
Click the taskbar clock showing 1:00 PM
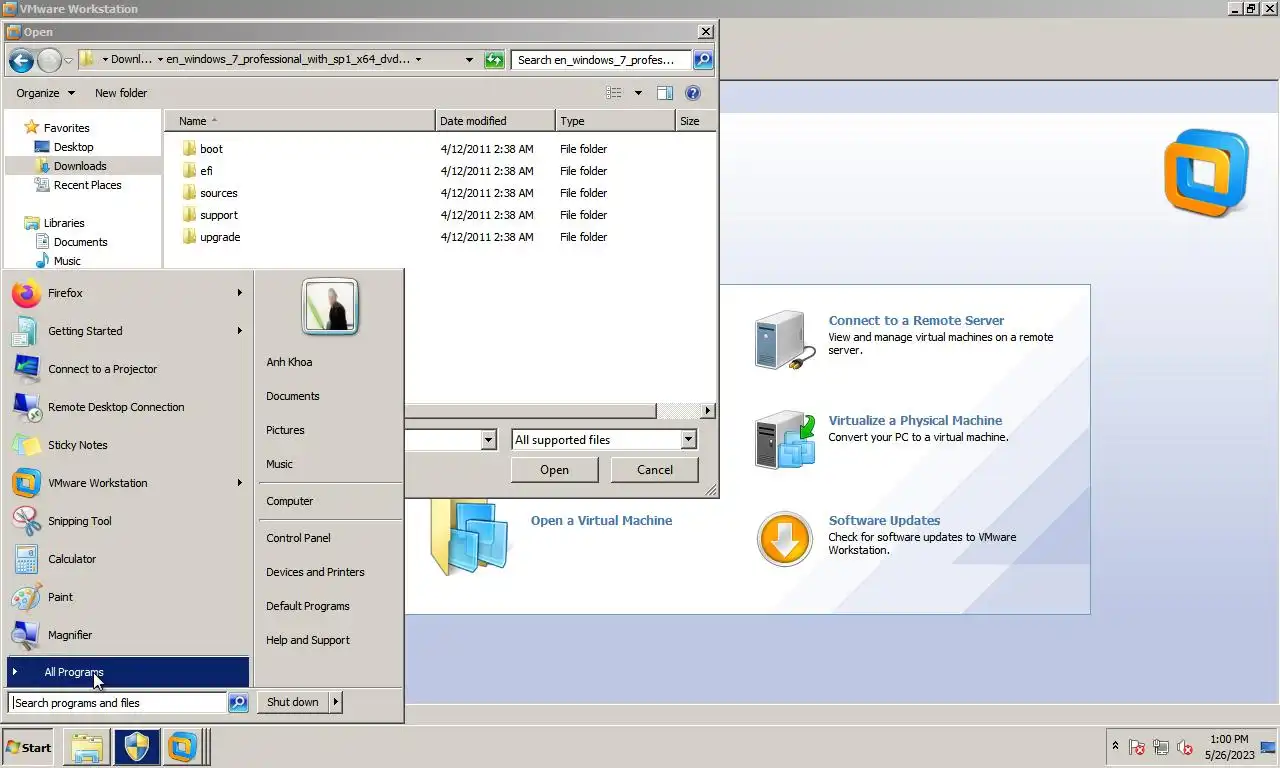tap(1229, 747)
